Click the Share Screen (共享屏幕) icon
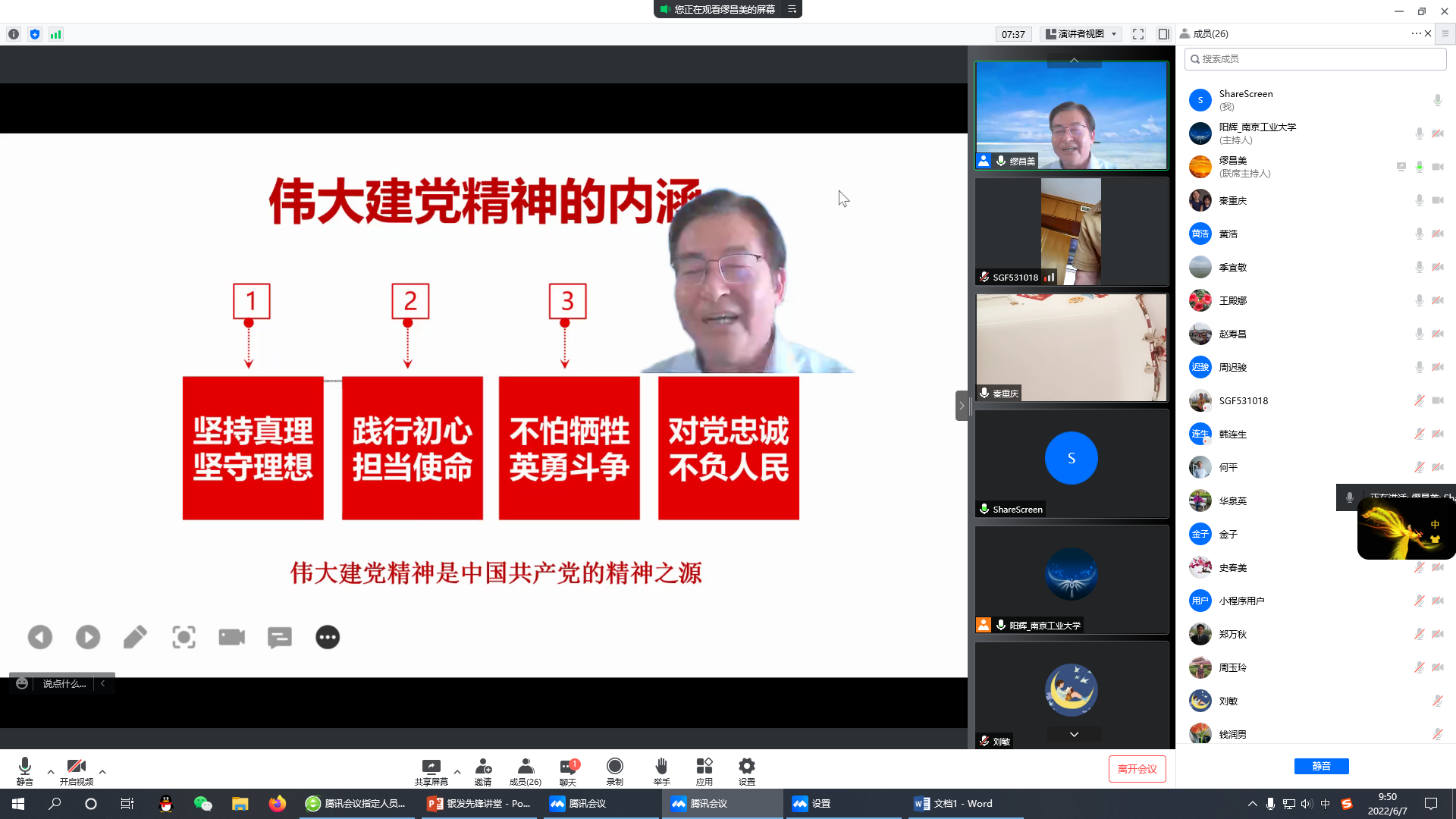The height and width of the screenshot is (819, 1456). (x=431, y=767)
